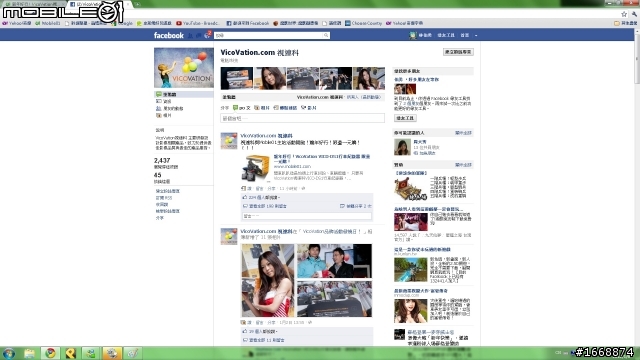The image size is (640, 360).
Task: Open the Home link in Facebook bar
Action: [x=464, y=36]
